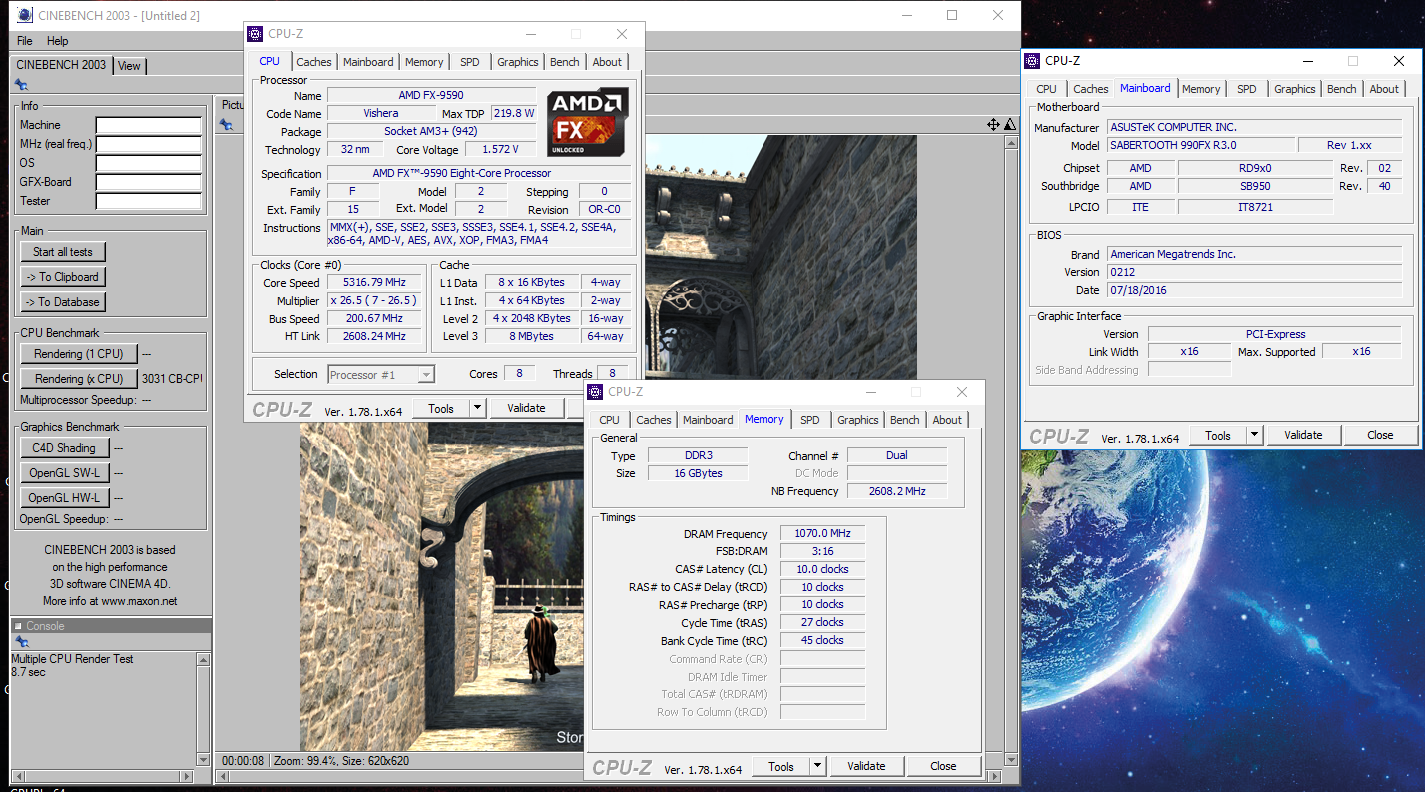Click the OS input field
The width and height of the screenshot is (1425, 792).
click(149, 164)
